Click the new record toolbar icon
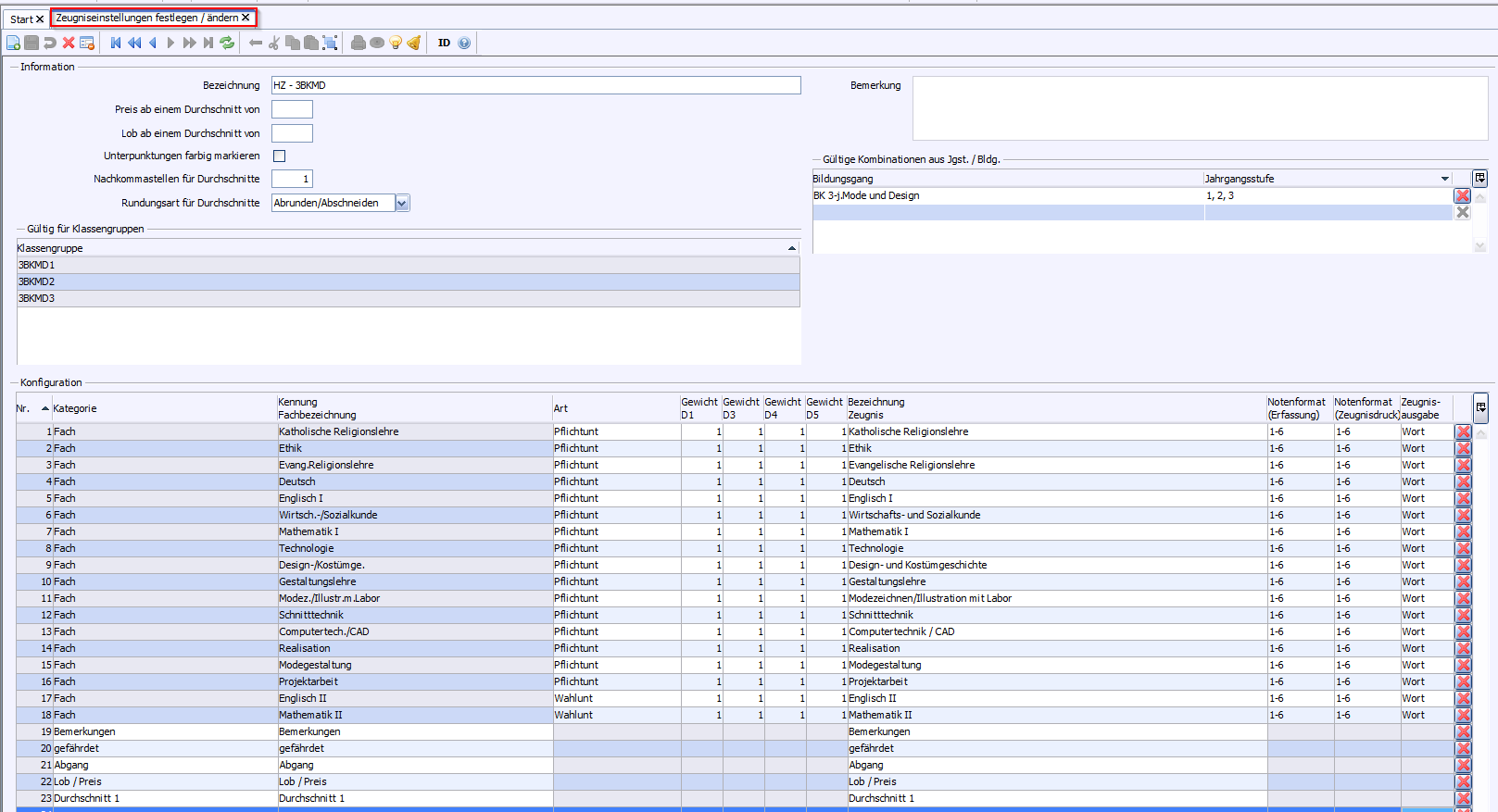This screenshot has height=812, width=1498. click(13, 43)
